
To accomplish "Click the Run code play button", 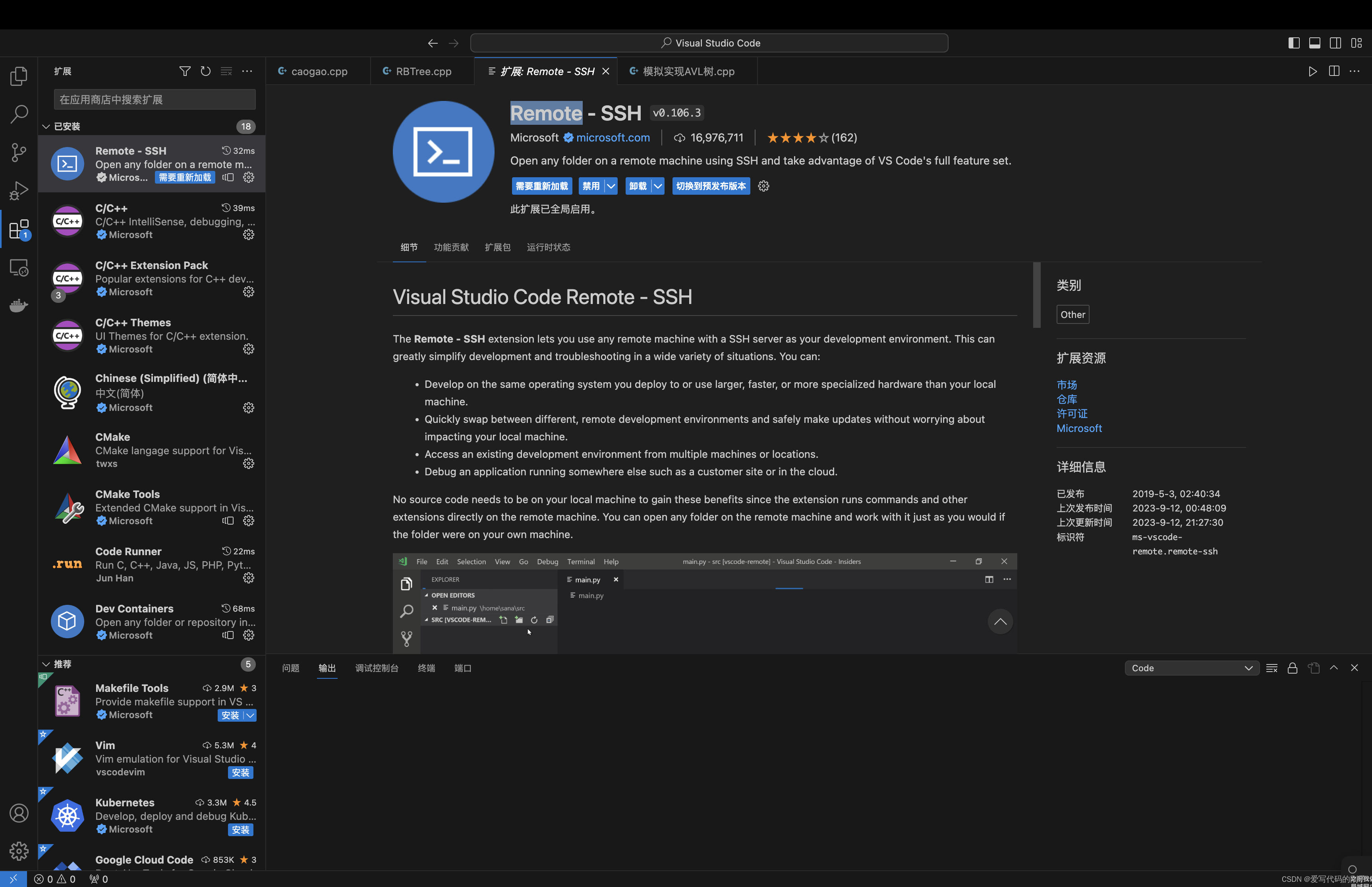I will click(1313, 71).
